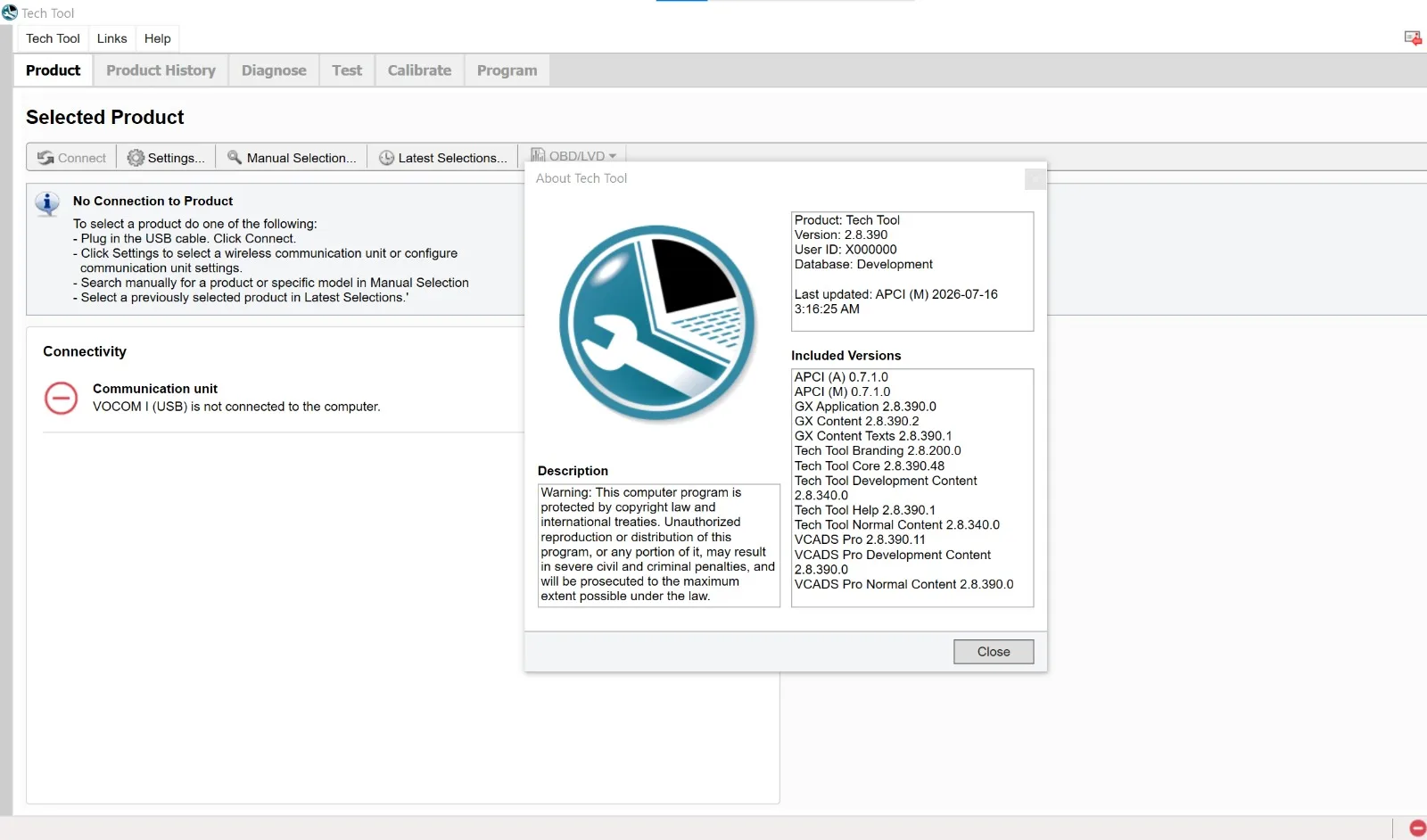Open Manual Selection with the magnifier button
This screenshot has width=1427, height=840.
point(292,158)
